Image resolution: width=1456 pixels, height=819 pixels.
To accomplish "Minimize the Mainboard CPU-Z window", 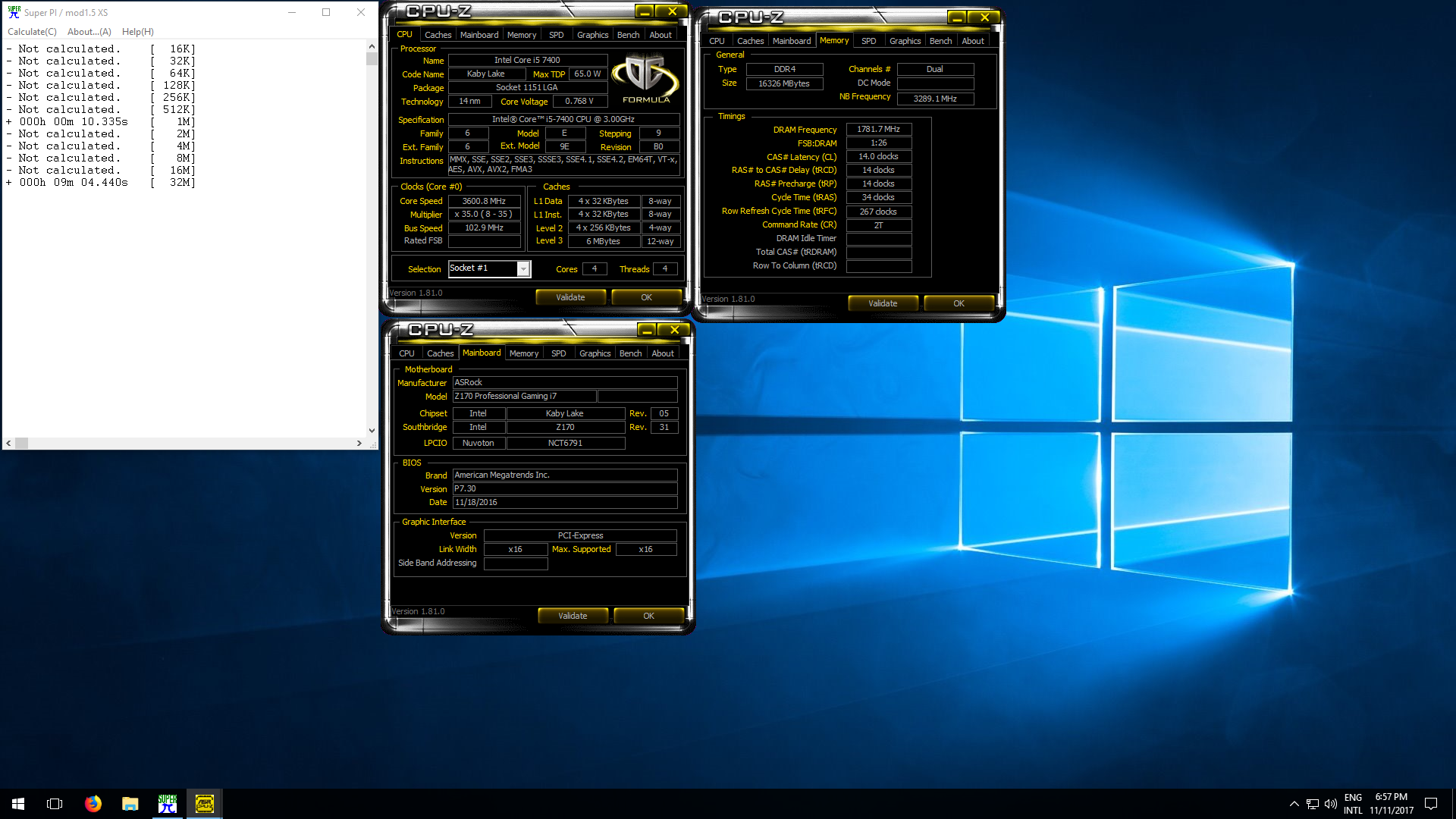I will point(646,330).
